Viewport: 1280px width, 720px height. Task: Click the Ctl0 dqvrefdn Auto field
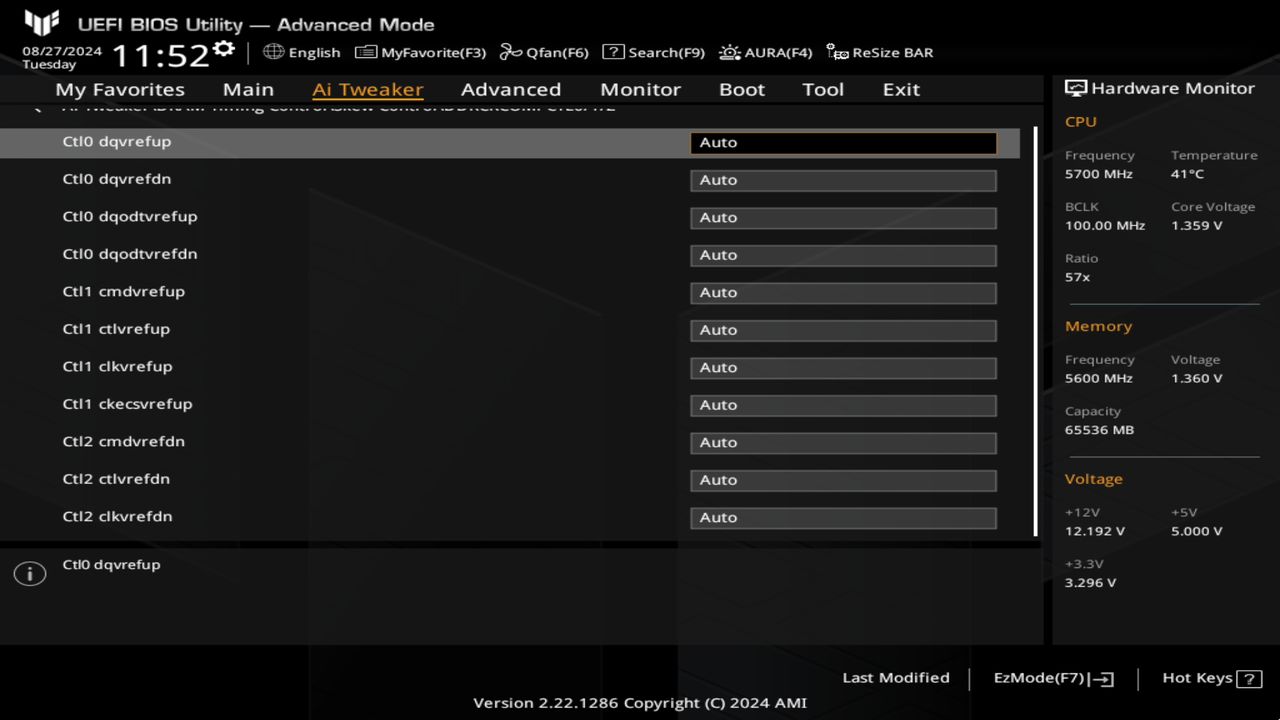coord(843,180)
